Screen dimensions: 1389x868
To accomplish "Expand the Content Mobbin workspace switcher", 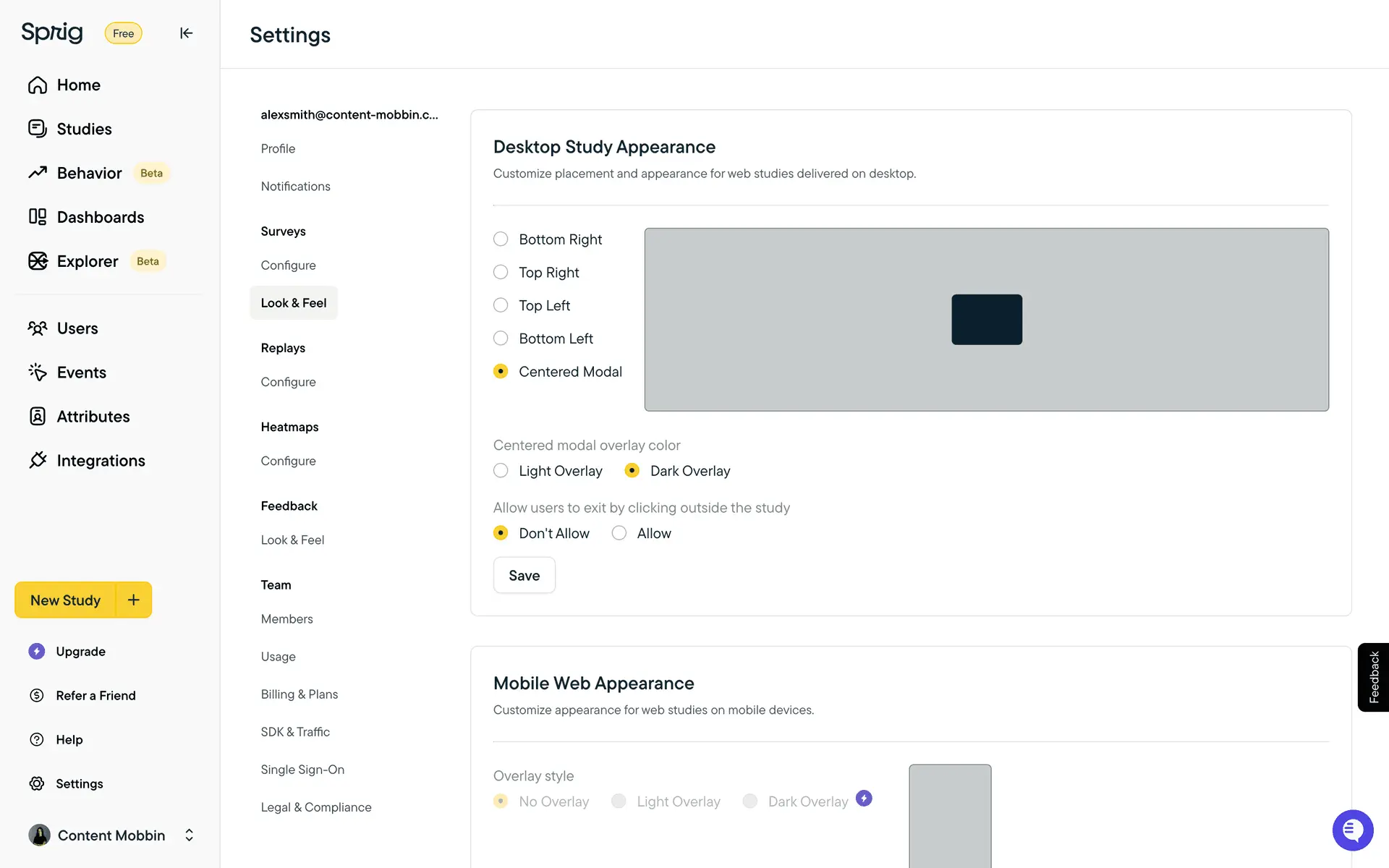I will click(x=189, y=835).
